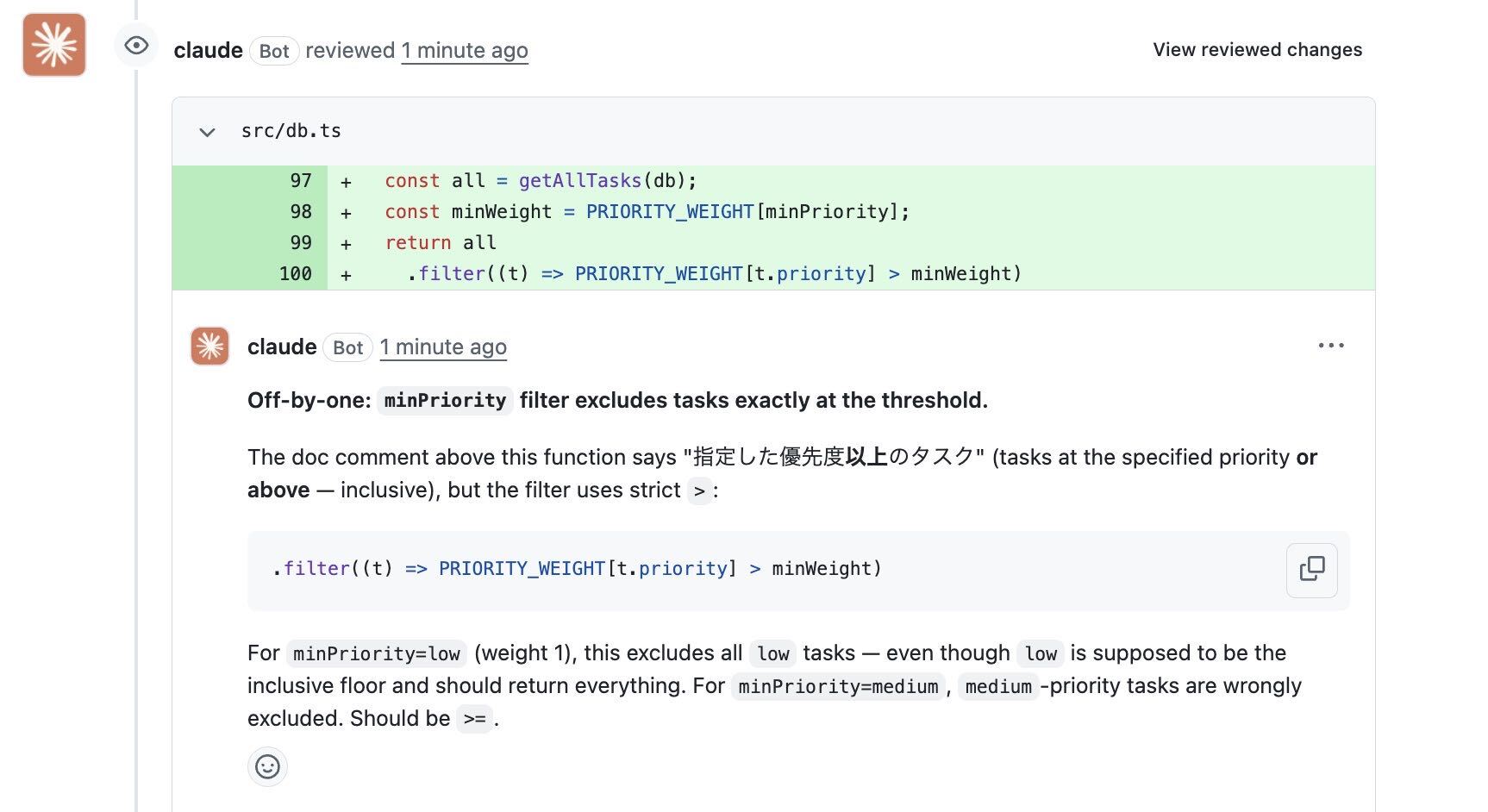Screen dimensions: 1488x812
Task: Click the inline code "minPriority=low"
Action: pyautogui.click(x=377, y=654)
